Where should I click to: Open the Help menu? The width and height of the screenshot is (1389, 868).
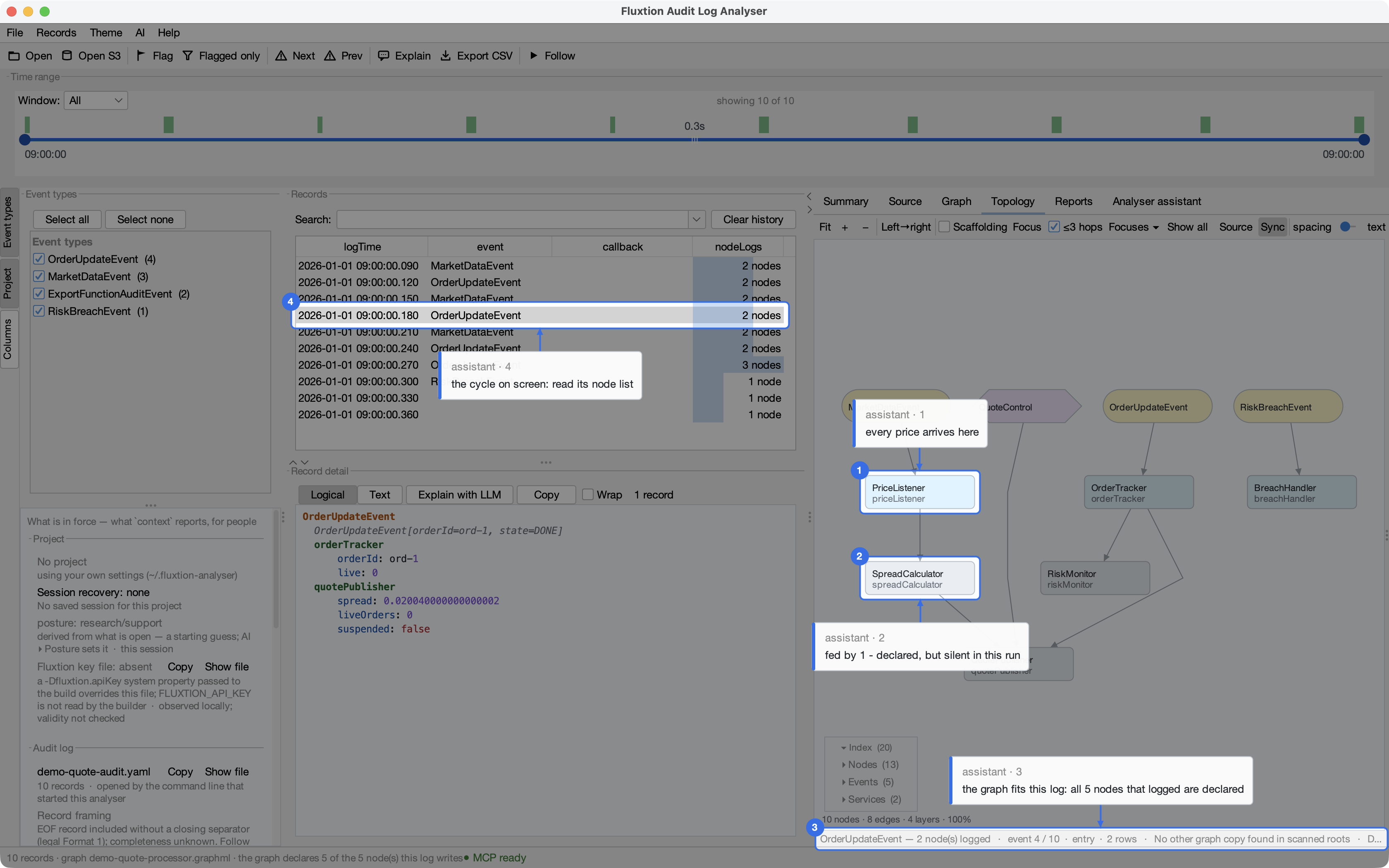(169, 33)
